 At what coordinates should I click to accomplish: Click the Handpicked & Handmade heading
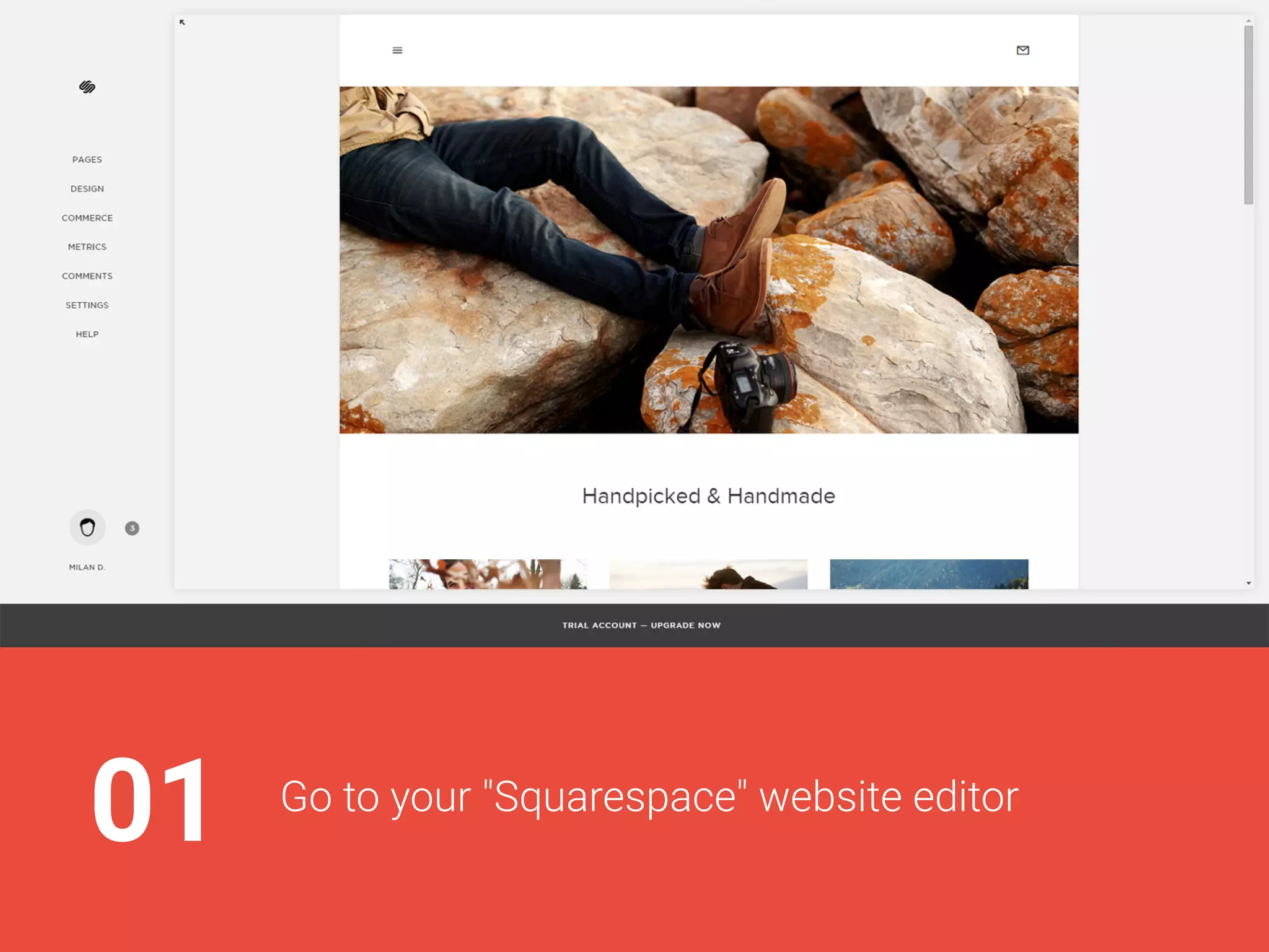coord(708,496)
